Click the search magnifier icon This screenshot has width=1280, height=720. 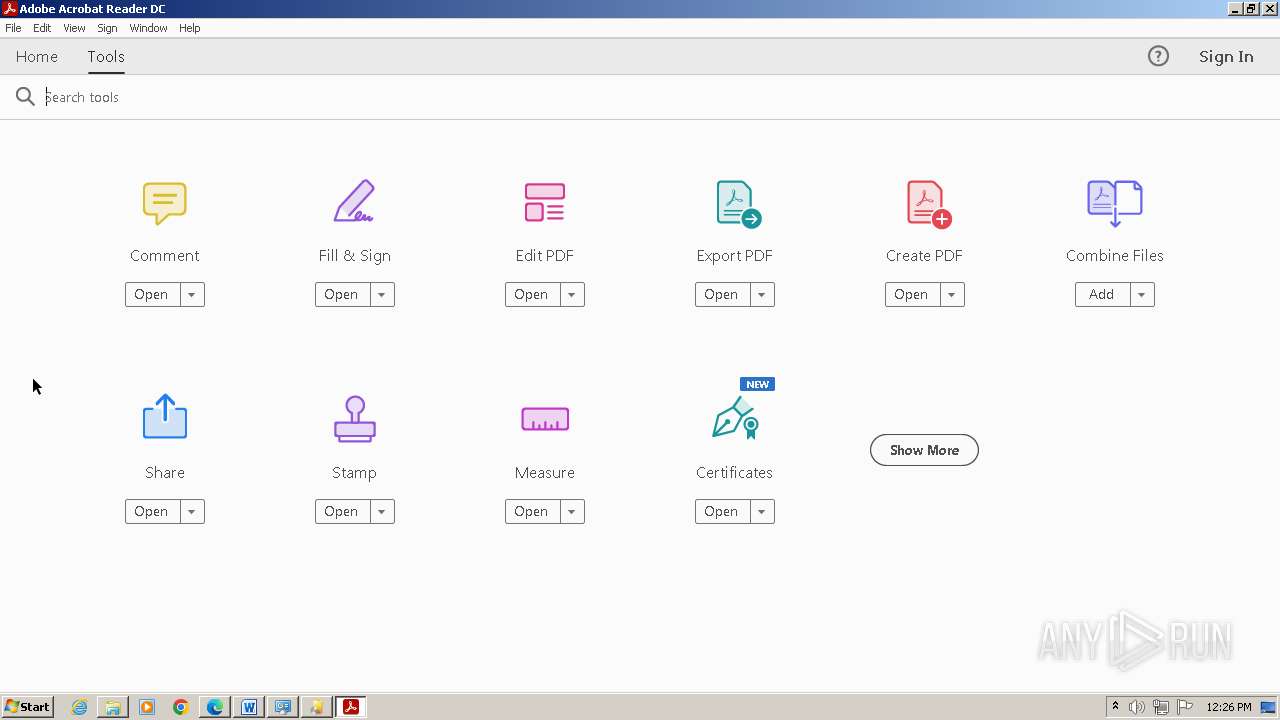(25, 97)
